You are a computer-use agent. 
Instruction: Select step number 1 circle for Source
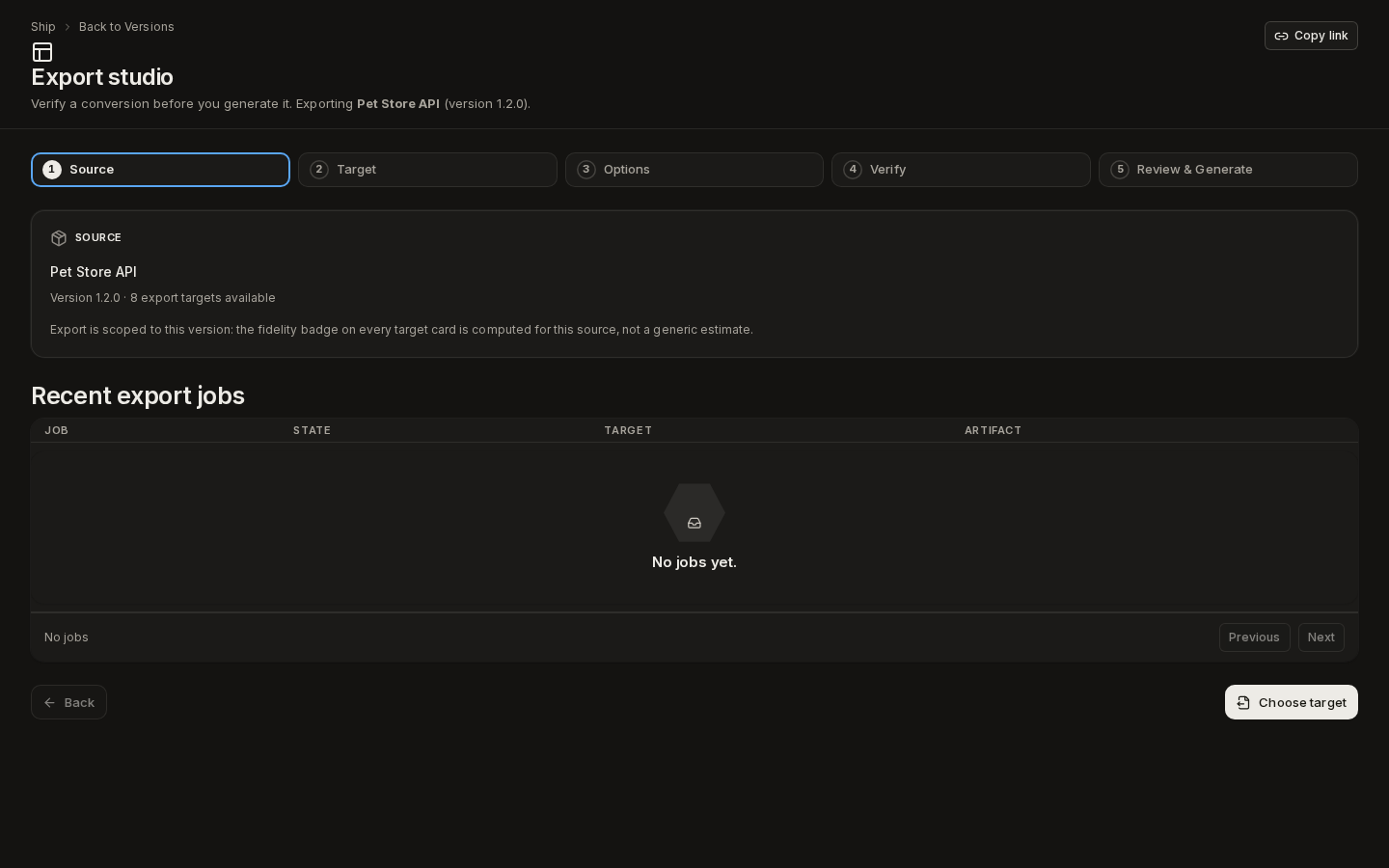coord(52,170)
